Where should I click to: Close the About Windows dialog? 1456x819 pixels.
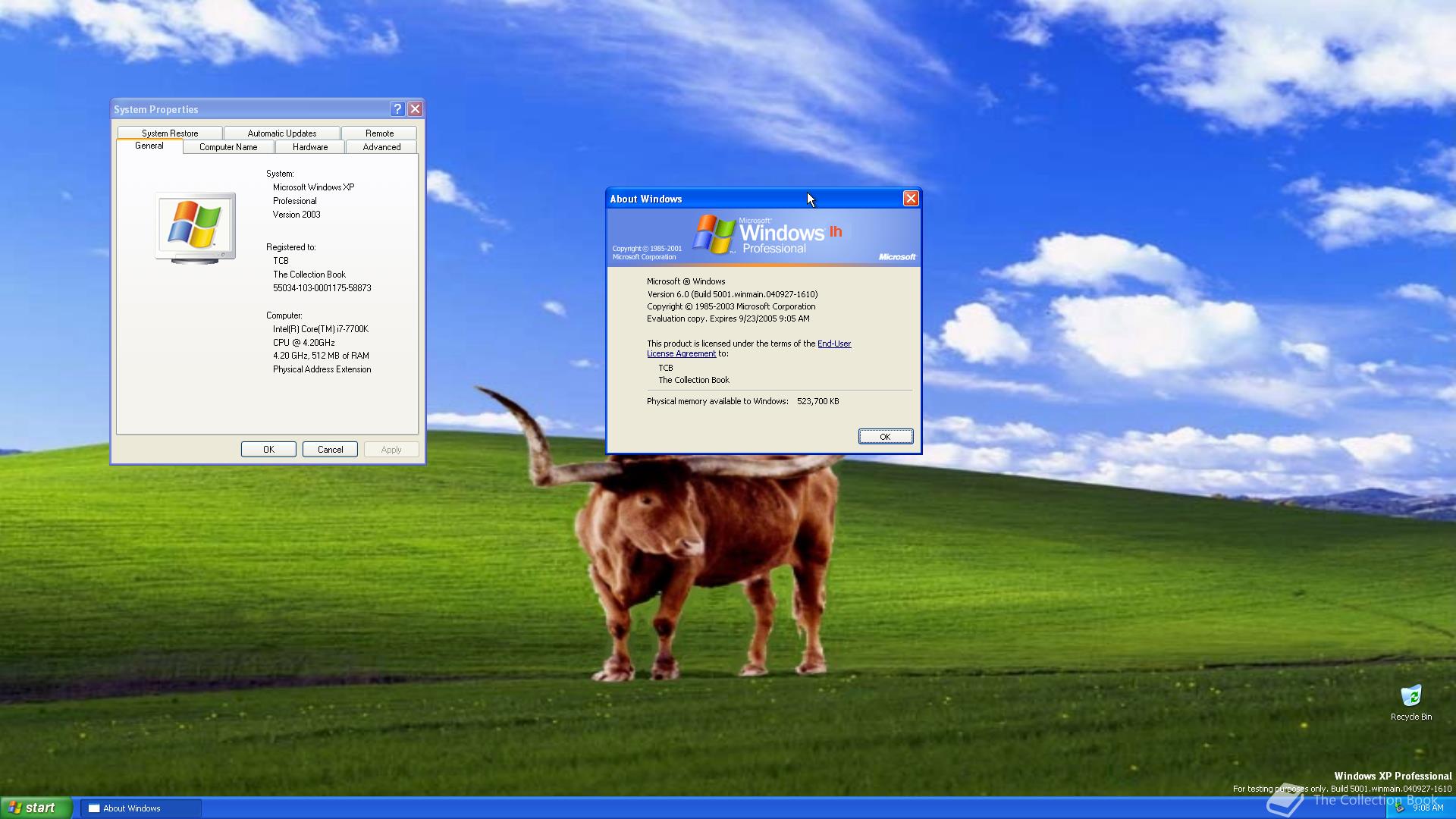coord(911,199)
